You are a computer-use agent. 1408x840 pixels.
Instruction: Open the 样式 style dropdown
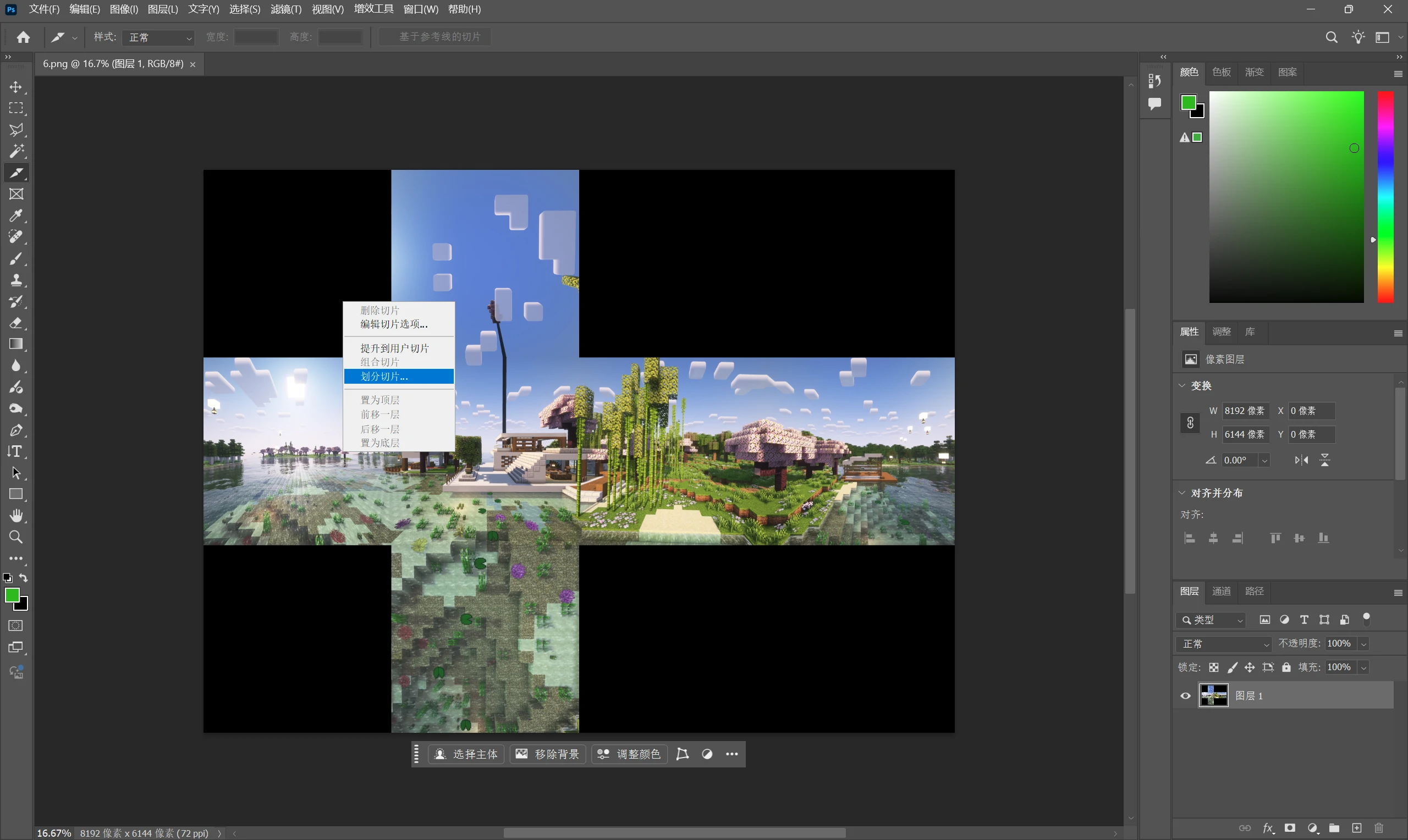pos(158,37)
